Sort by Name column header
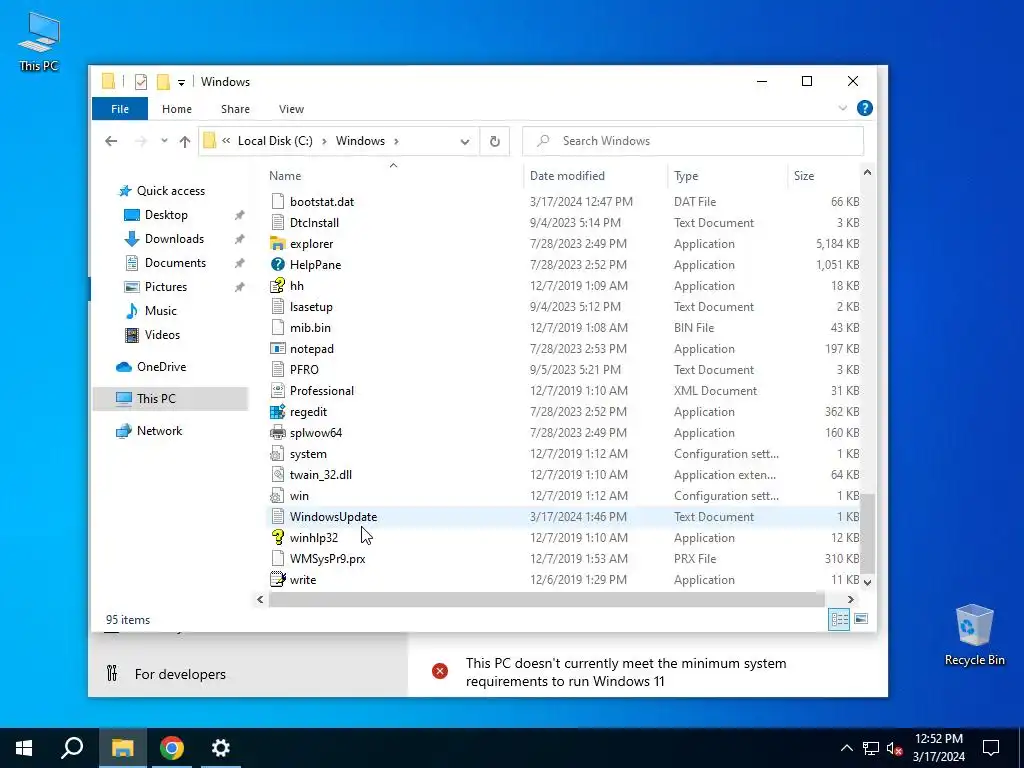1024x768 pixels. (394, 176)
